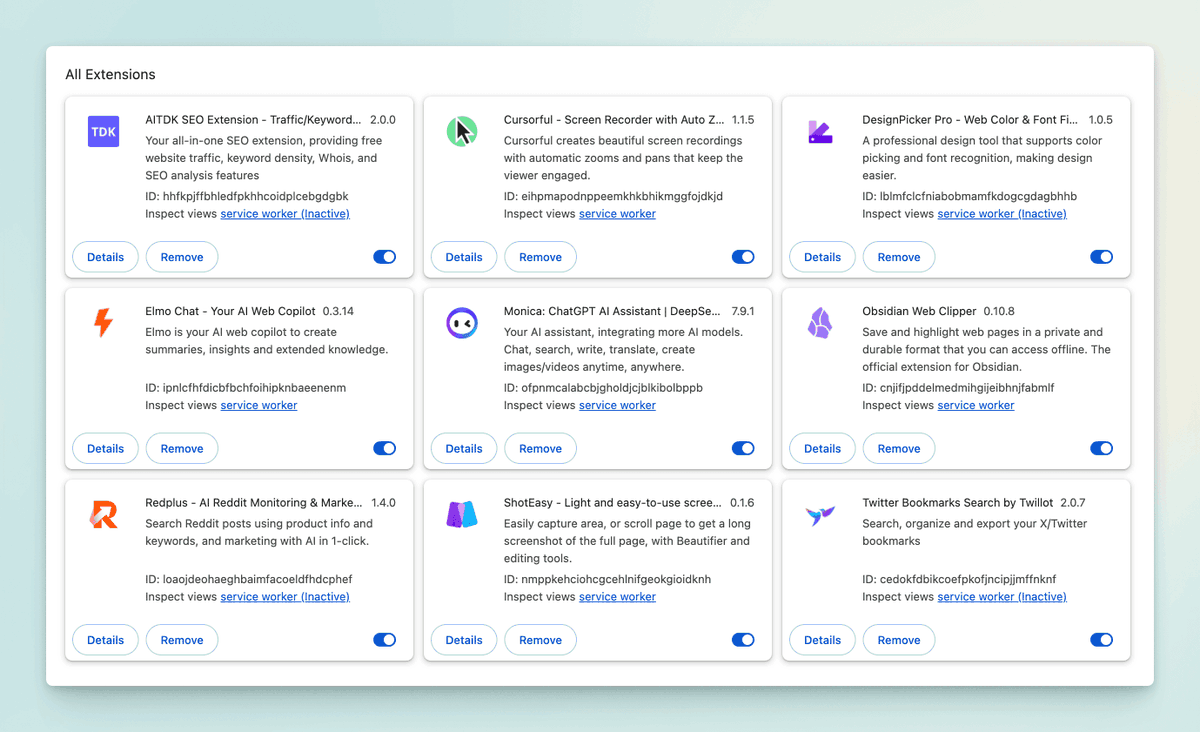
Task: Open Elmo Chat's service worker link
Action: [x=259, y=405]
